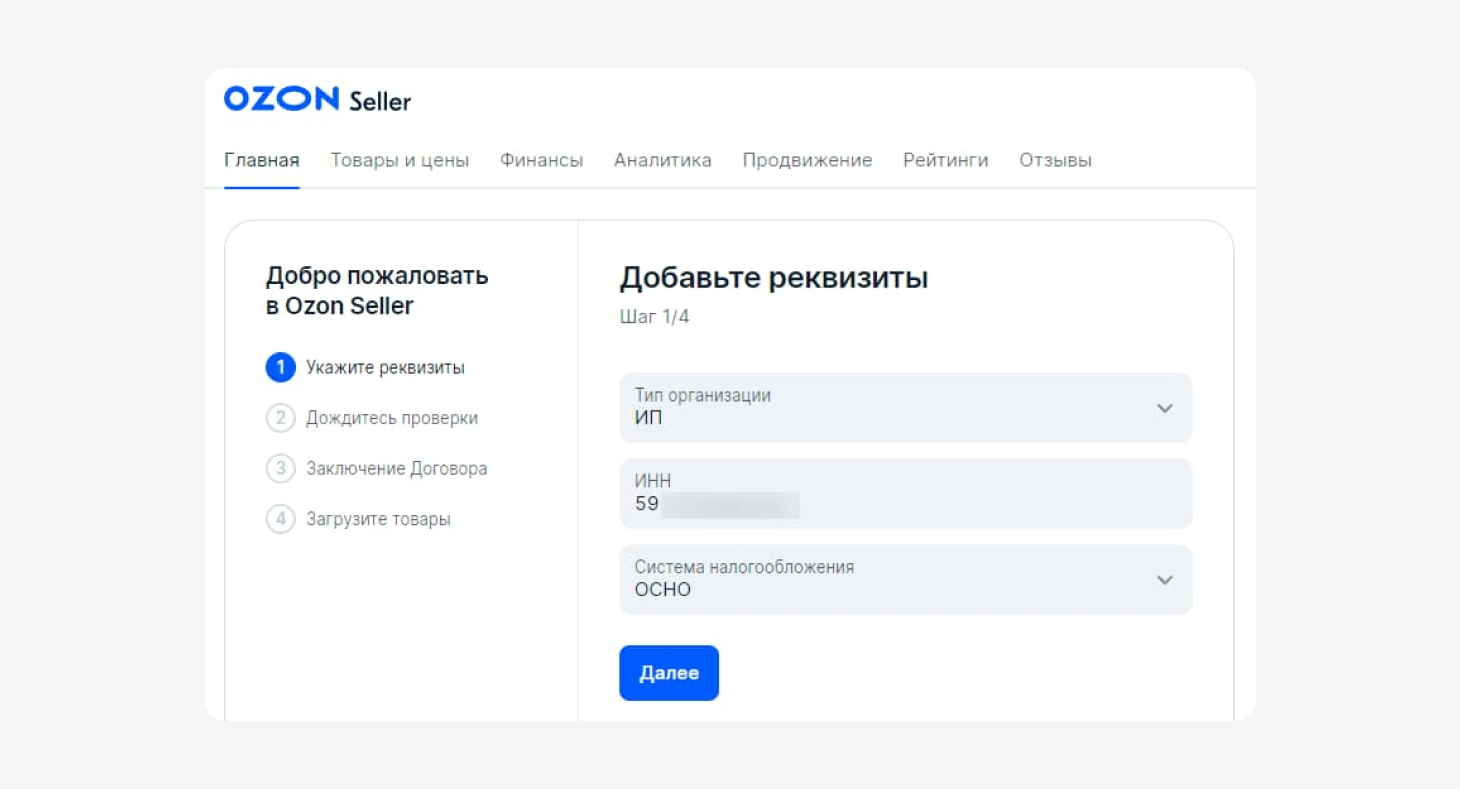Click the Дождитесь проверки step label
The width and height of the screenshot is (1460, 789).
(392, 418)
